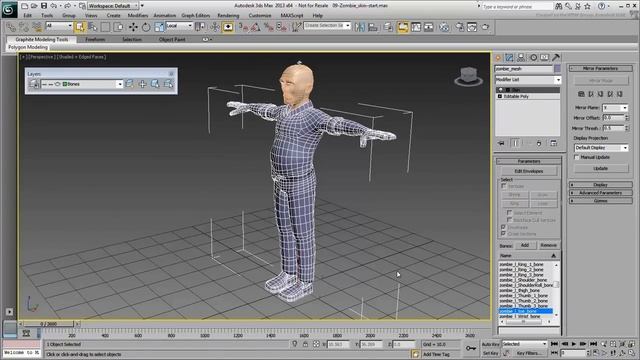Open the Modifier List dropdown

tap(528, 80)
